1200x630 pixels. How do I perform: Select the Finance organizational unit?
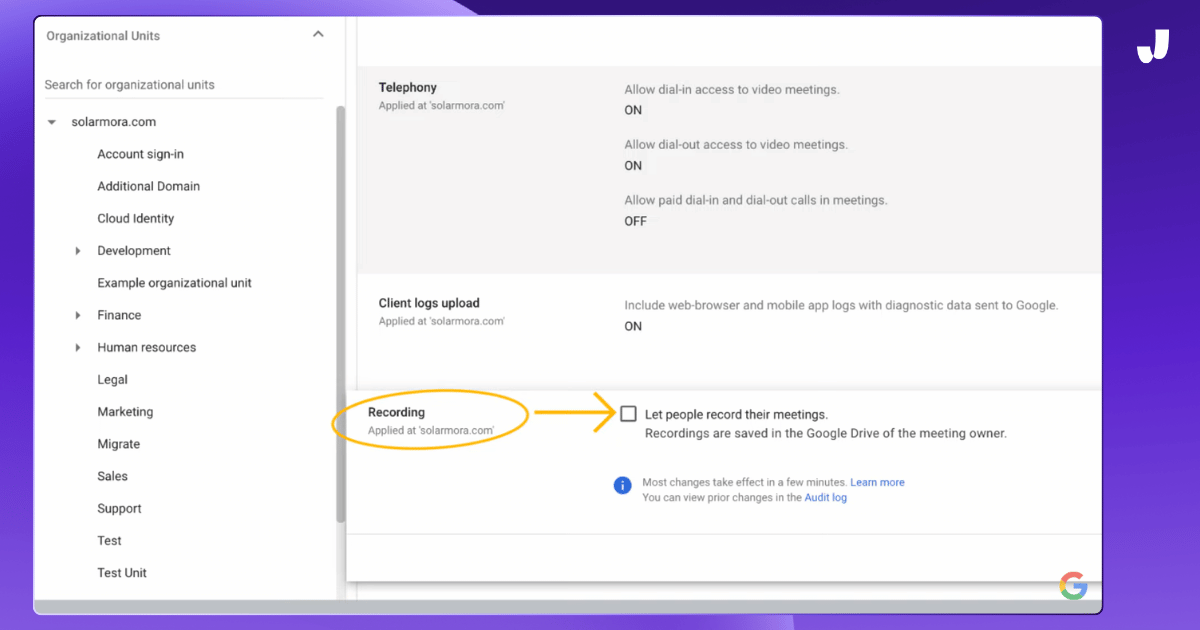pos(119,315)
